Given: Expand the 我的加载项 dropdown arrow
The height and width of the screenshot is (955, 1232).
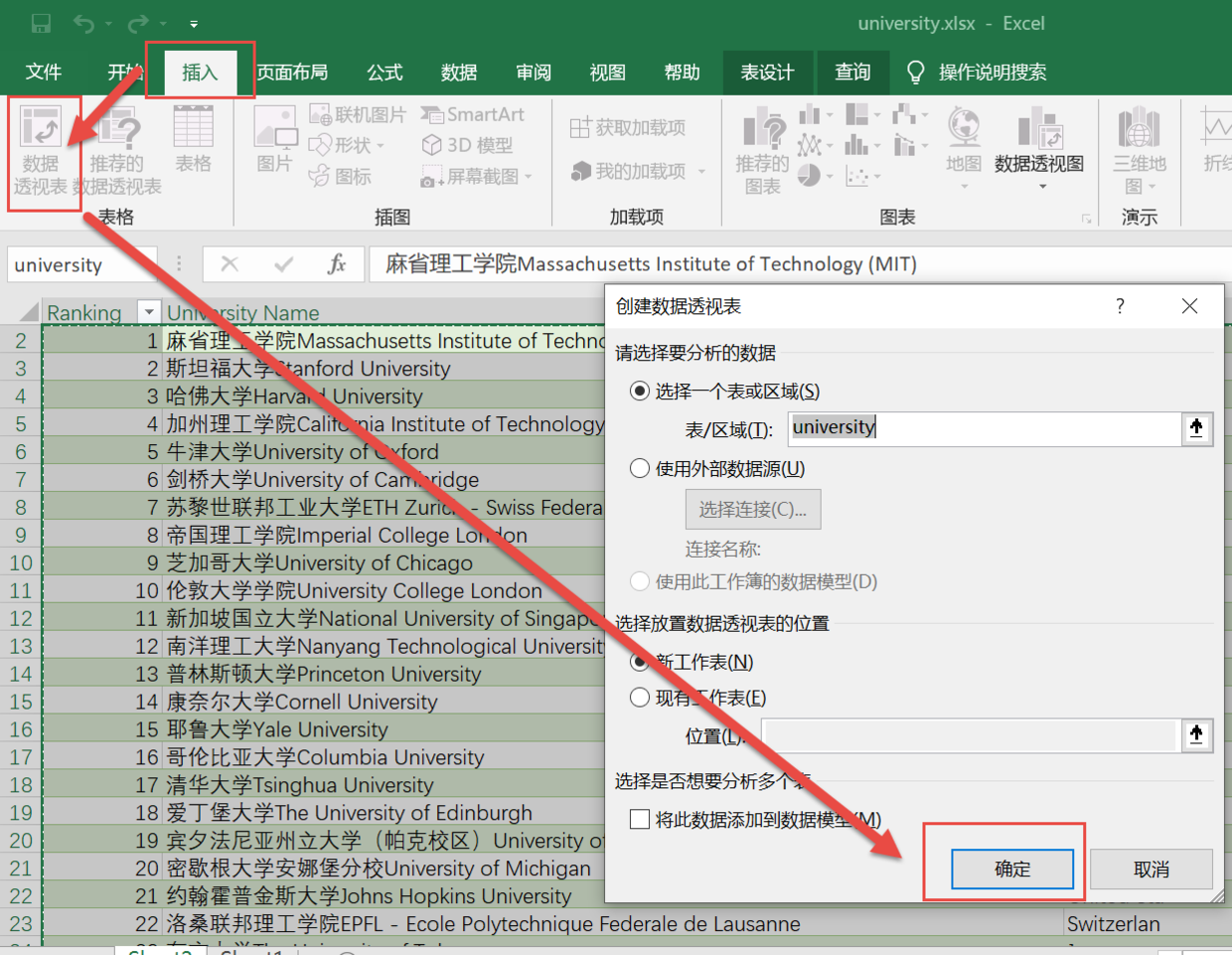Looking at the screenshot, I should click(701, 172).
